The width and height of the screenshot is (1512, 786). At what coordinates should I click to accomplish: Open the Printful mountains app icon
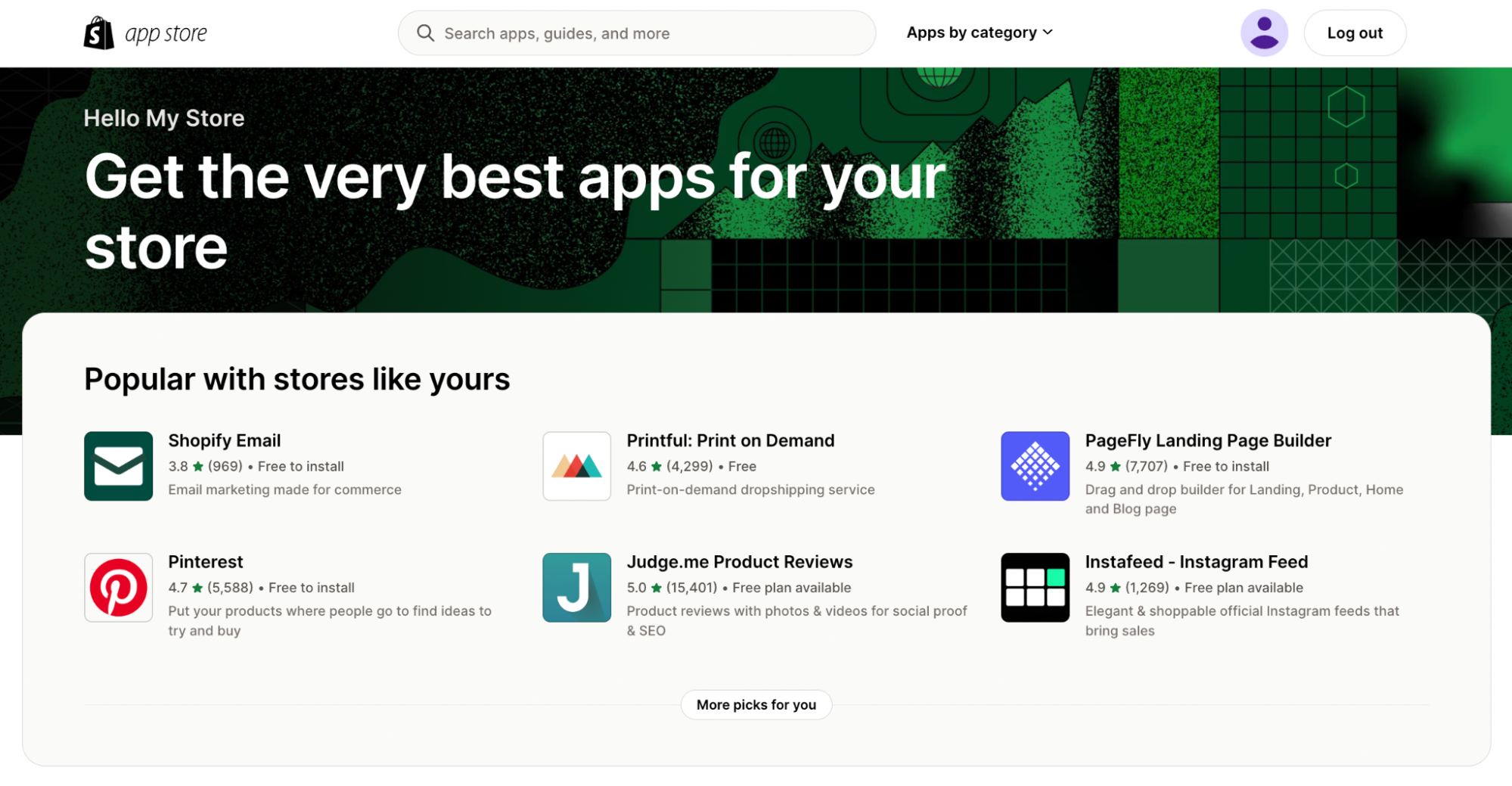coord(576,466)
